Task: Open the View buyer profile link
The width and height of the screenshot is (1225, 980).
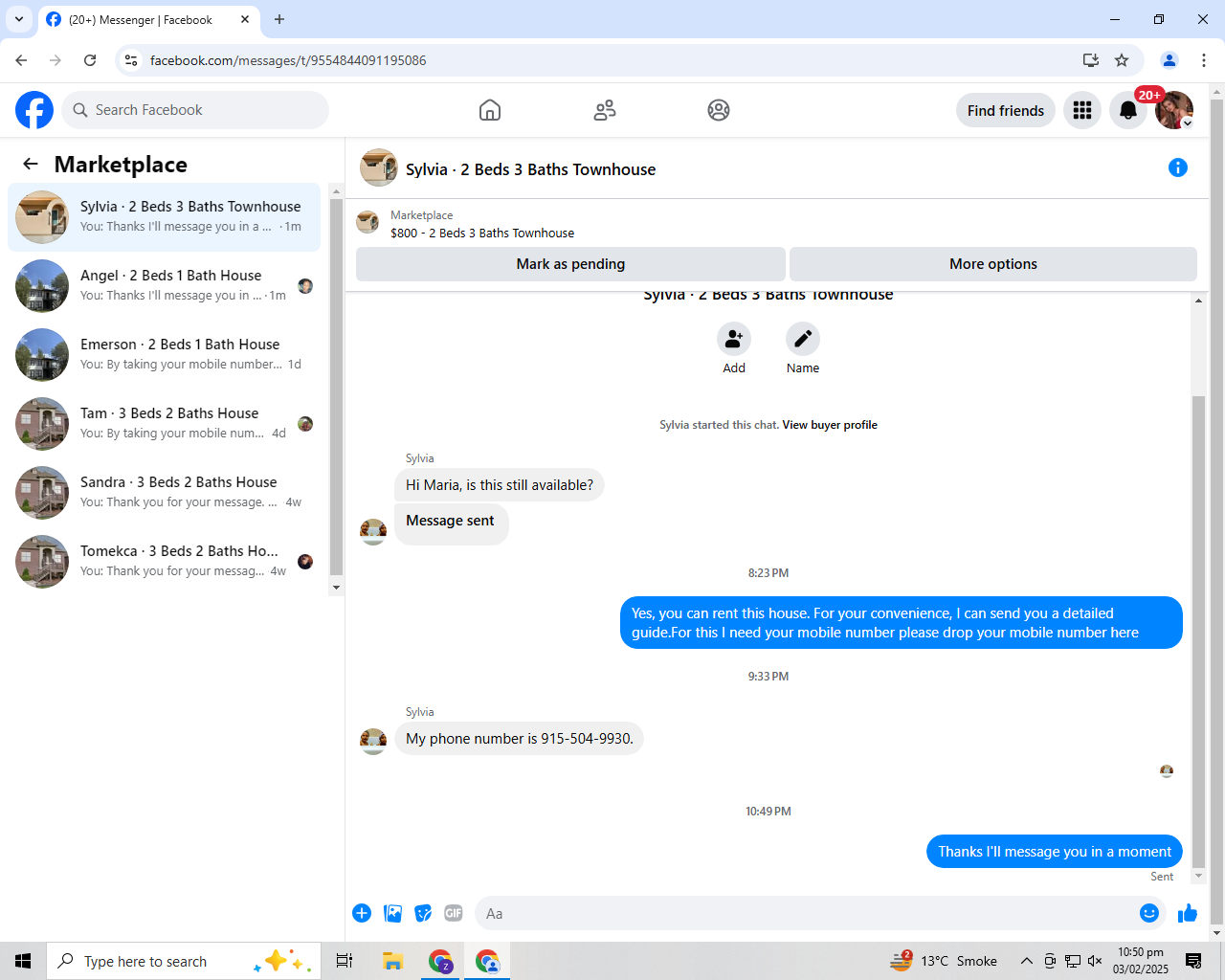Action: [x=830, y=425]
